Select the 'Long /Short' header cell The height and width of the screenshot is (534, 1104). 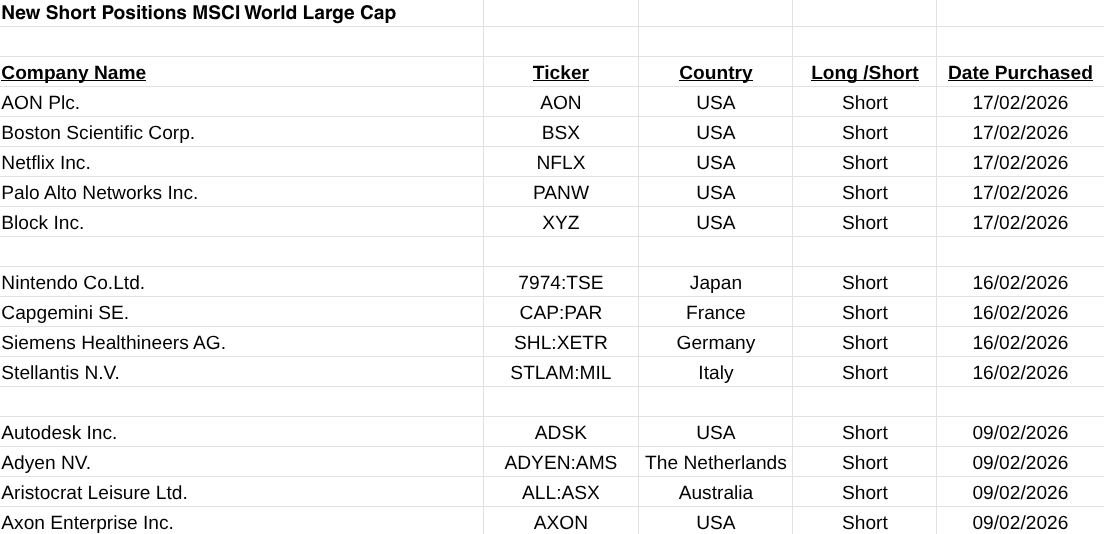[x=864, y=73]
